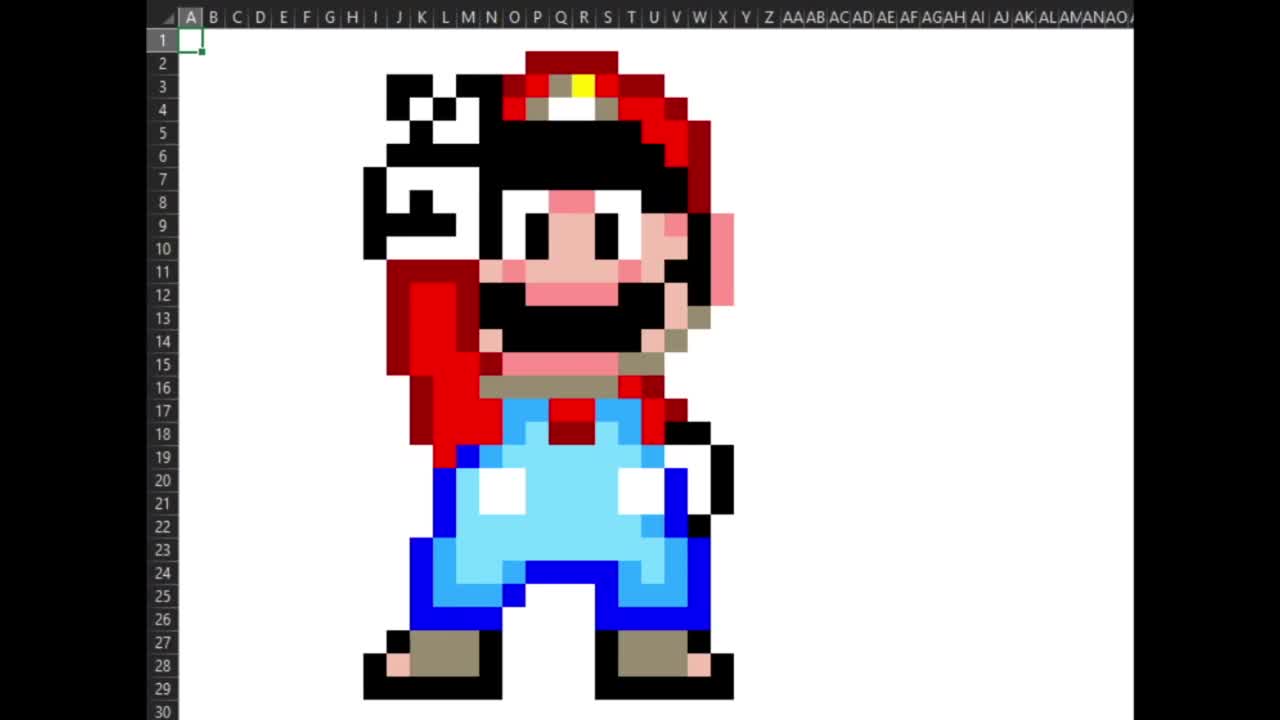Screen dimensions: 1280x720
Task: Select column AN header
Action: click(1093, 17)
